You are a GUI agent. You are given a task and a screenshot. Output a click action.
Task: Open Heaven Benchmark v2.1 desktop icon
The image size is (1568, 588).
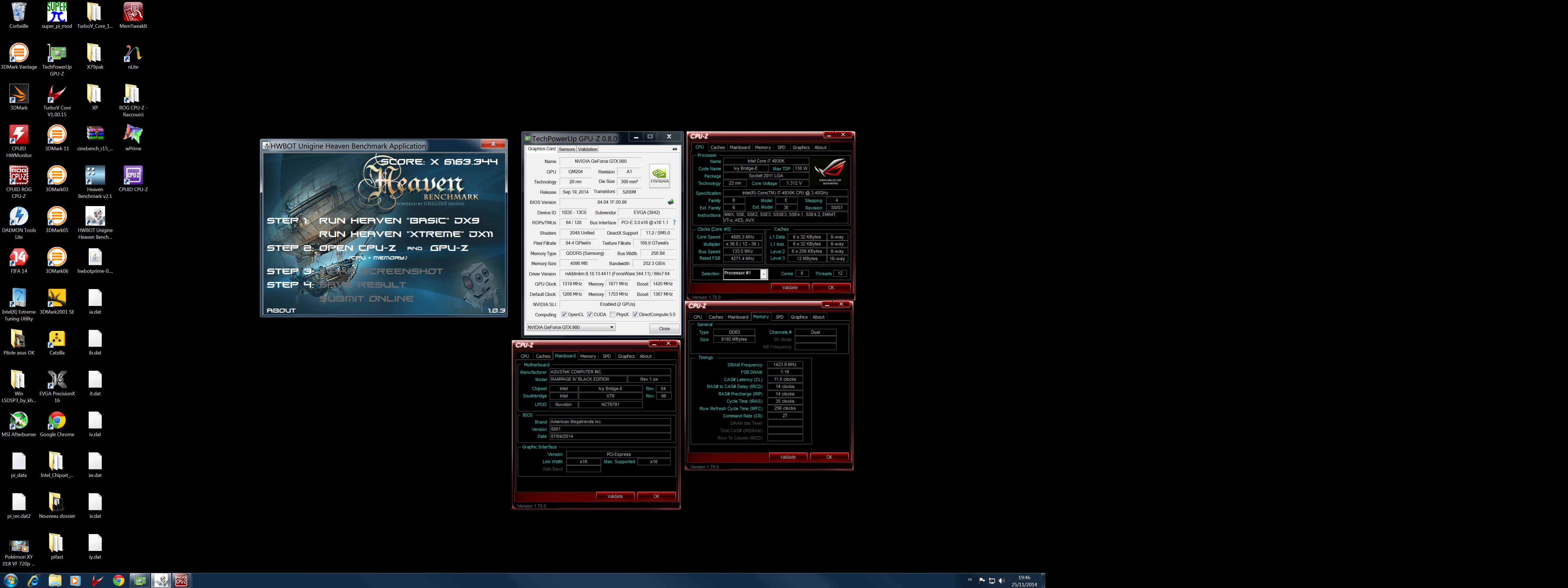95,181
